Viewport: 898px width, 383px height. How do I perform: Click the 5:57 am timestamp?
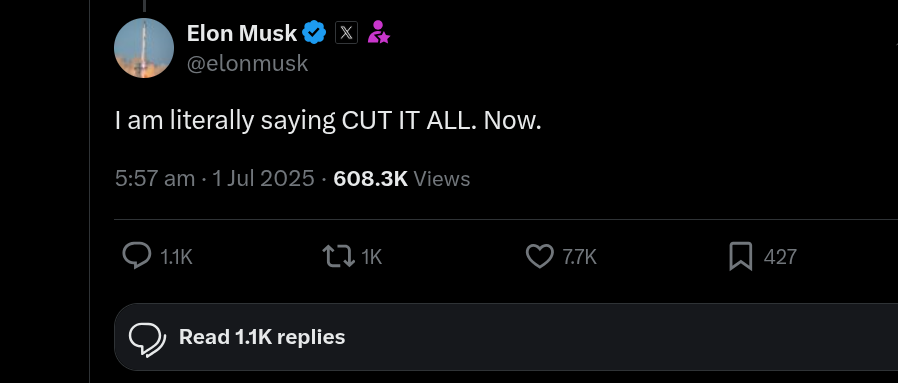coord(155,179)
